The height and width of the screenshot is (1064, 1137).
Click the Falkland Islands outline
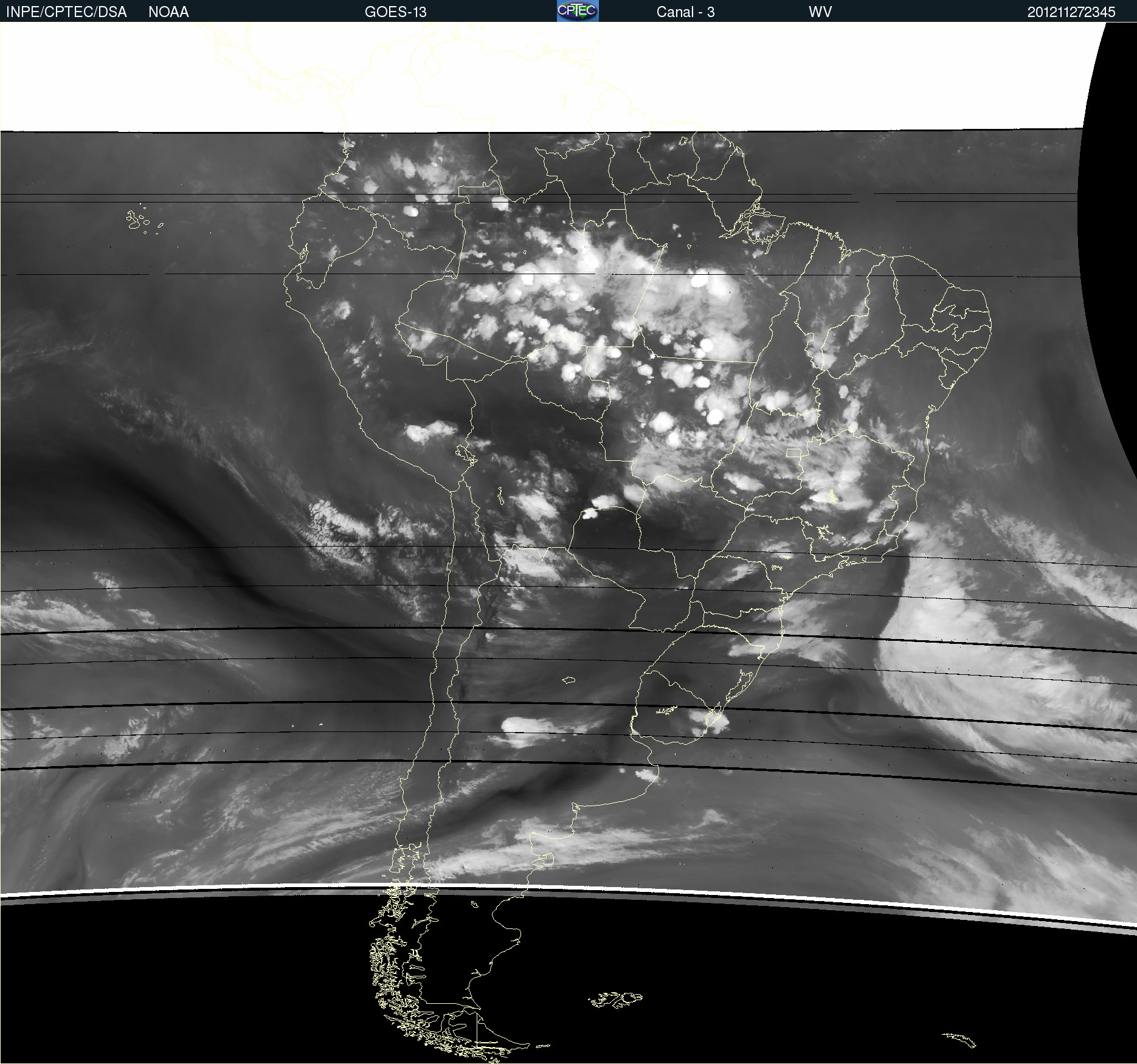click(x=615, y=1000)
